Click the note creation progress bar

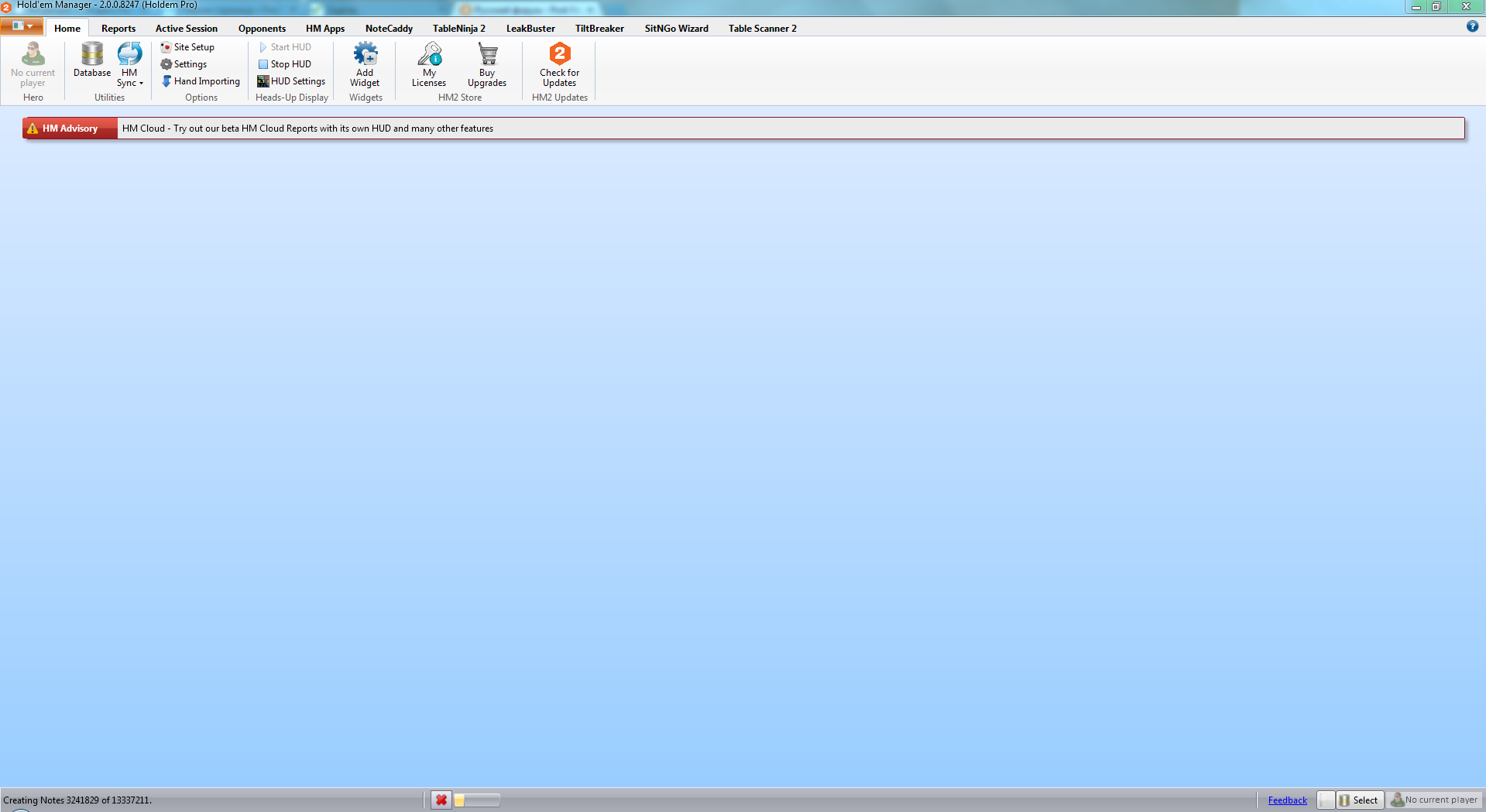[477, 800]
